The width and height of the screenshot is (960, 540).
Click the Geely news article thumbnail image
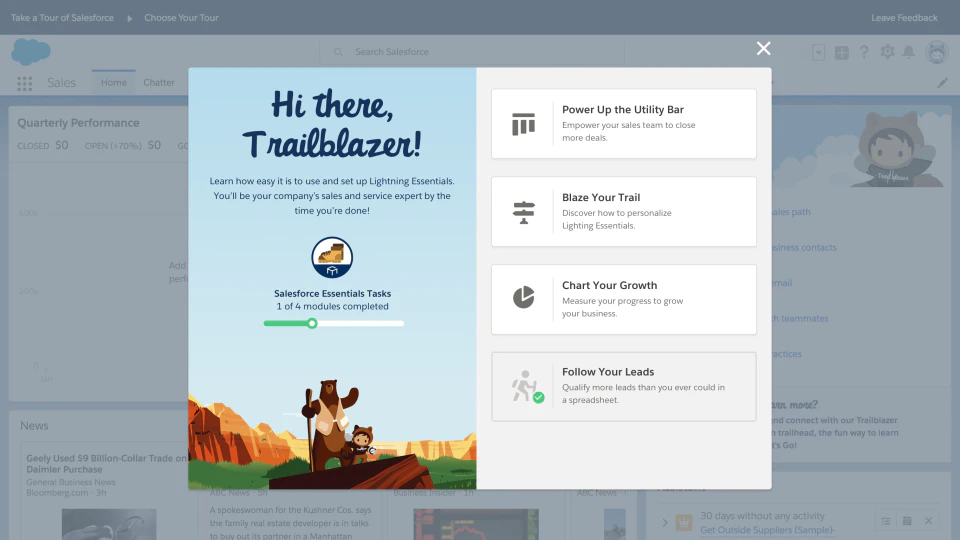pos(109,524)
